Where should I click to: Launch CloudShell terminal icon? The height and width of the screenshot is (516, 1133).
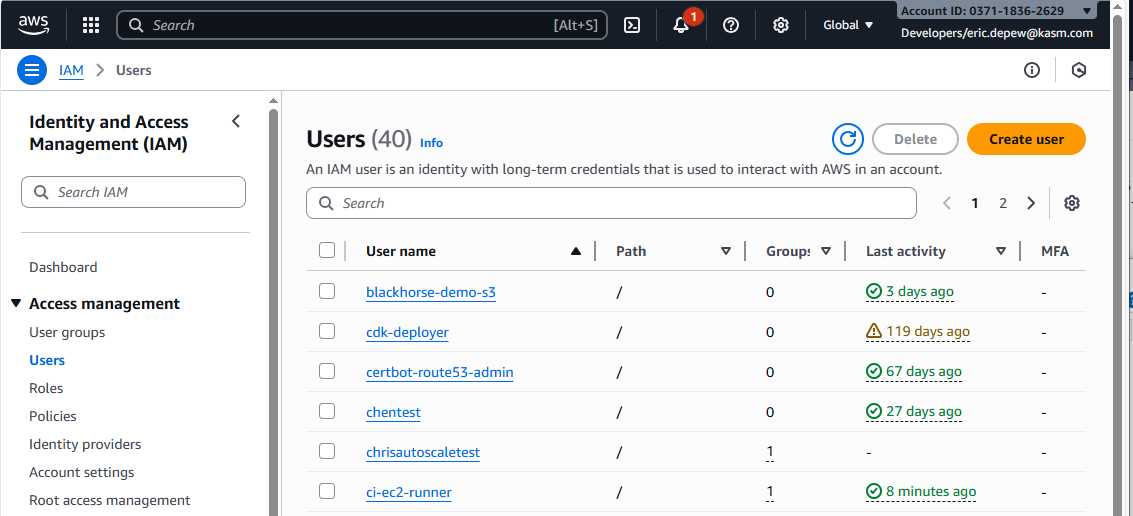pos(632,25)
